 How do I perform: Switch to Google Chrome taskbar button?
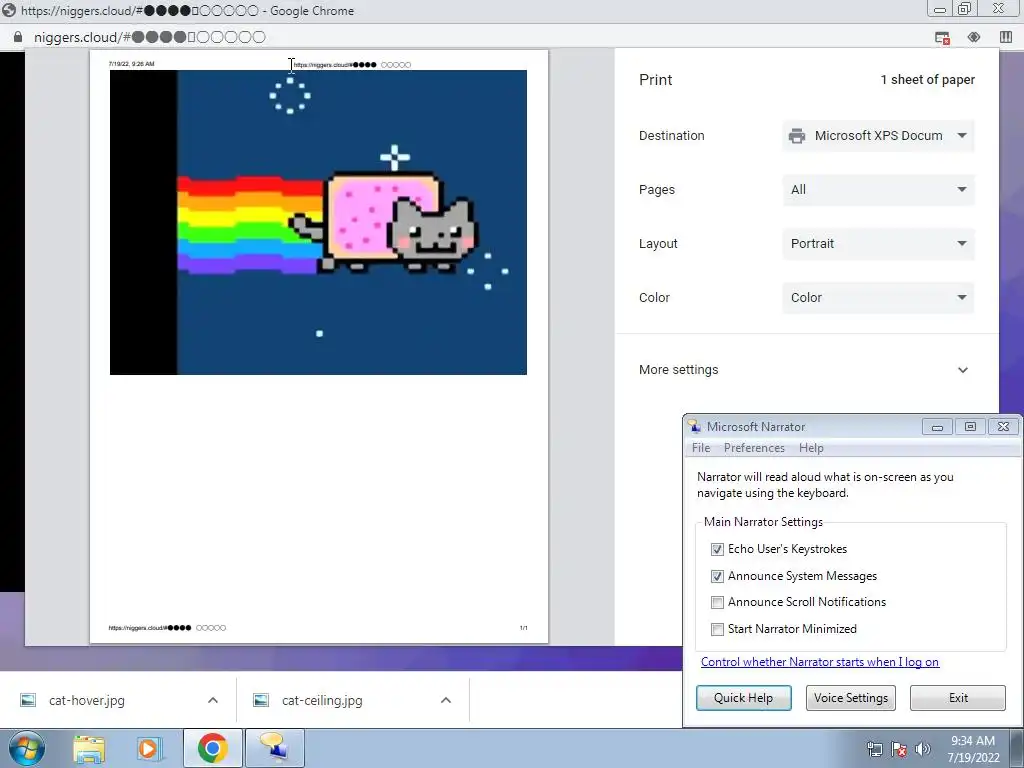pyautogui.click(x=213, y=748)
